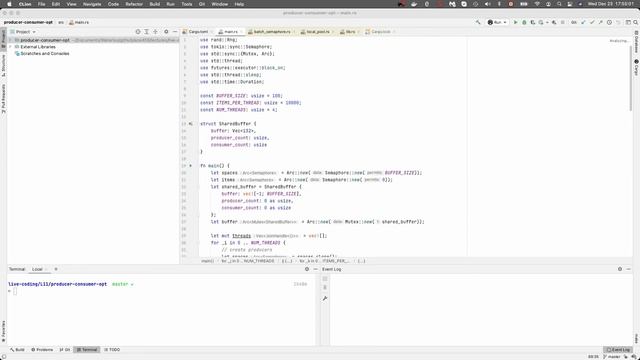
Task: Switch to the batch_semaphore.rs editor tab
Action: click(x=272, y=31)
